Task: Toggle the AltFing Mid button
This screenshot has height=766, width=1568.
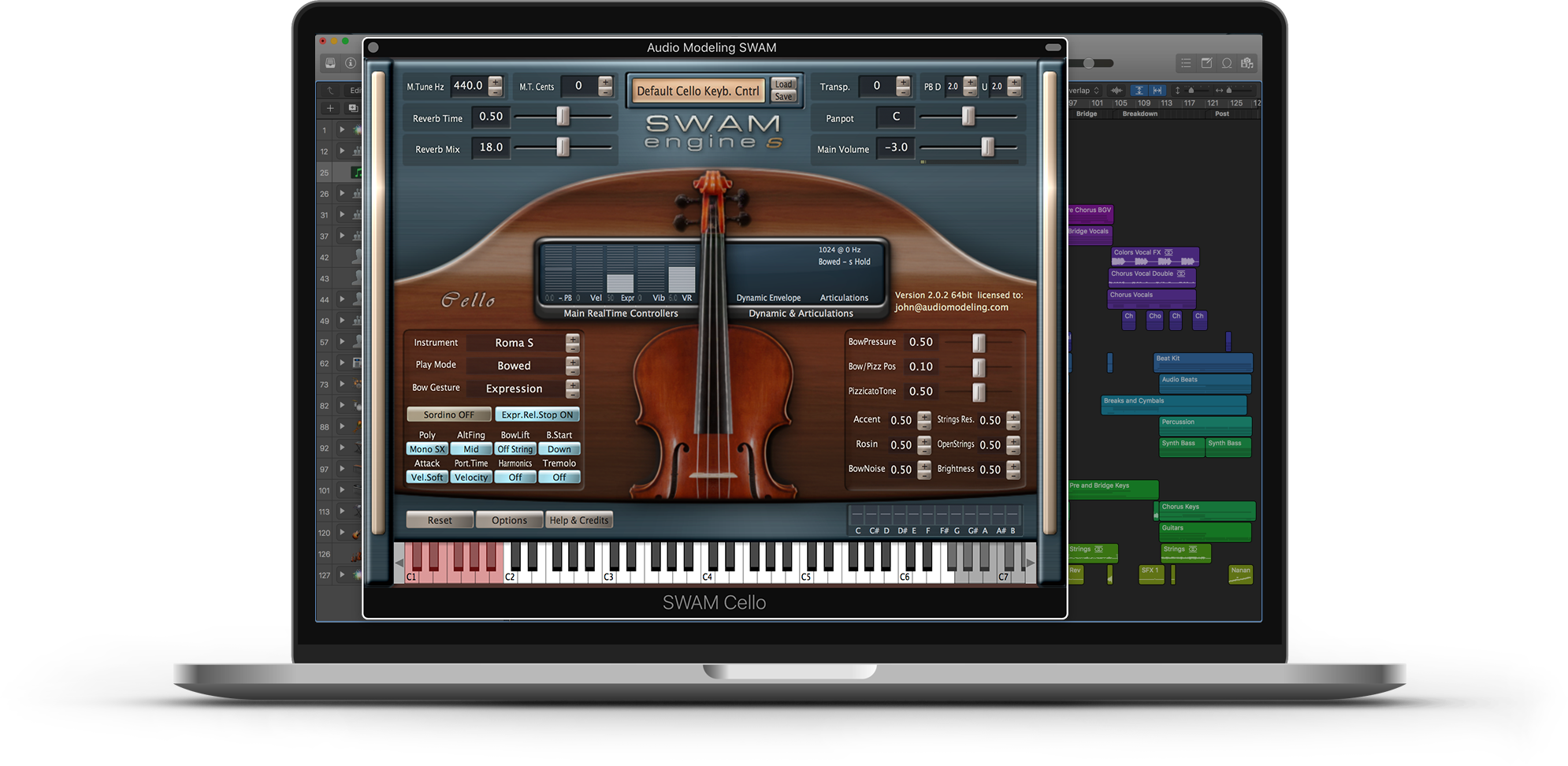Action: click(471, 449)
